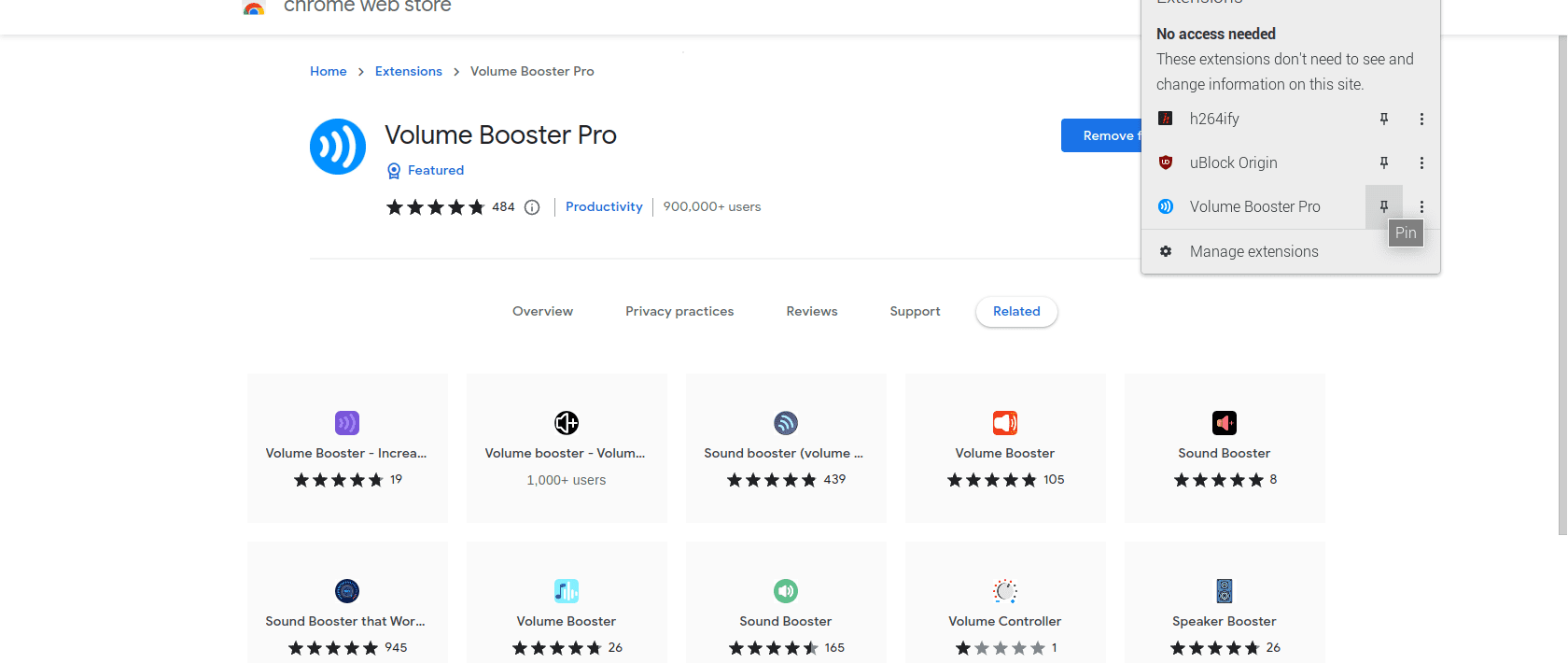This screenshot has width=1568, height=663.
Task: Click Volume Booster Pro icon in extensions popup
Action: click(1166, 206)
